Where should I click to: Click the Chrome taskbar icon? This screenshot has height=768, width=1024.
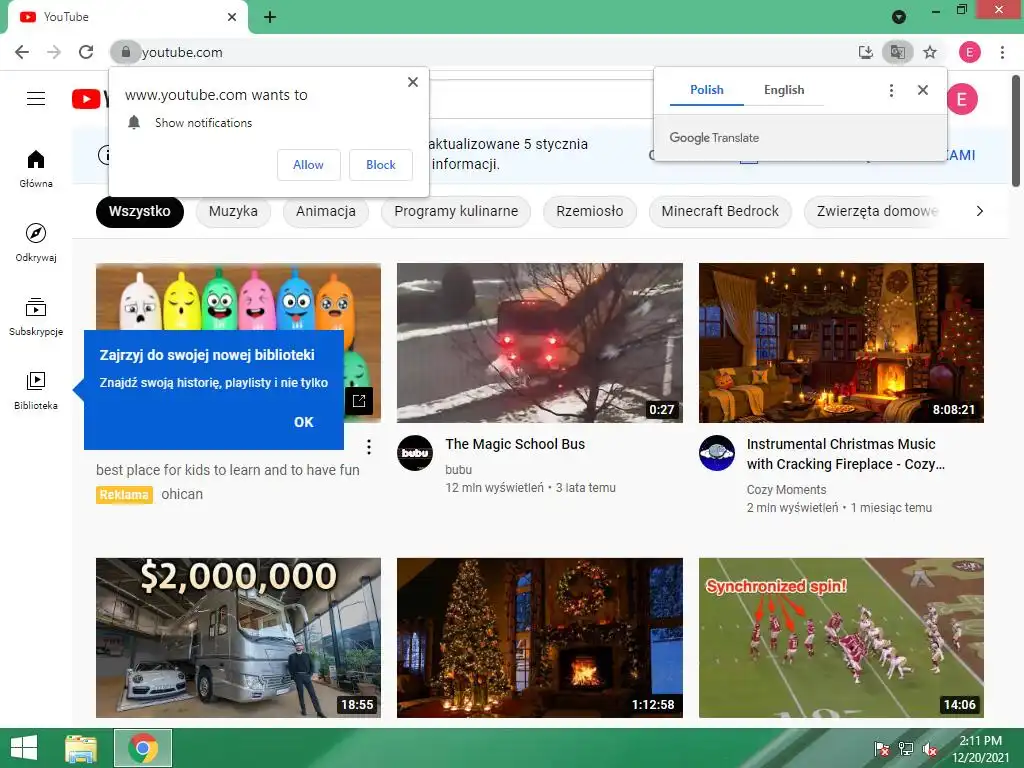point(143,748)
